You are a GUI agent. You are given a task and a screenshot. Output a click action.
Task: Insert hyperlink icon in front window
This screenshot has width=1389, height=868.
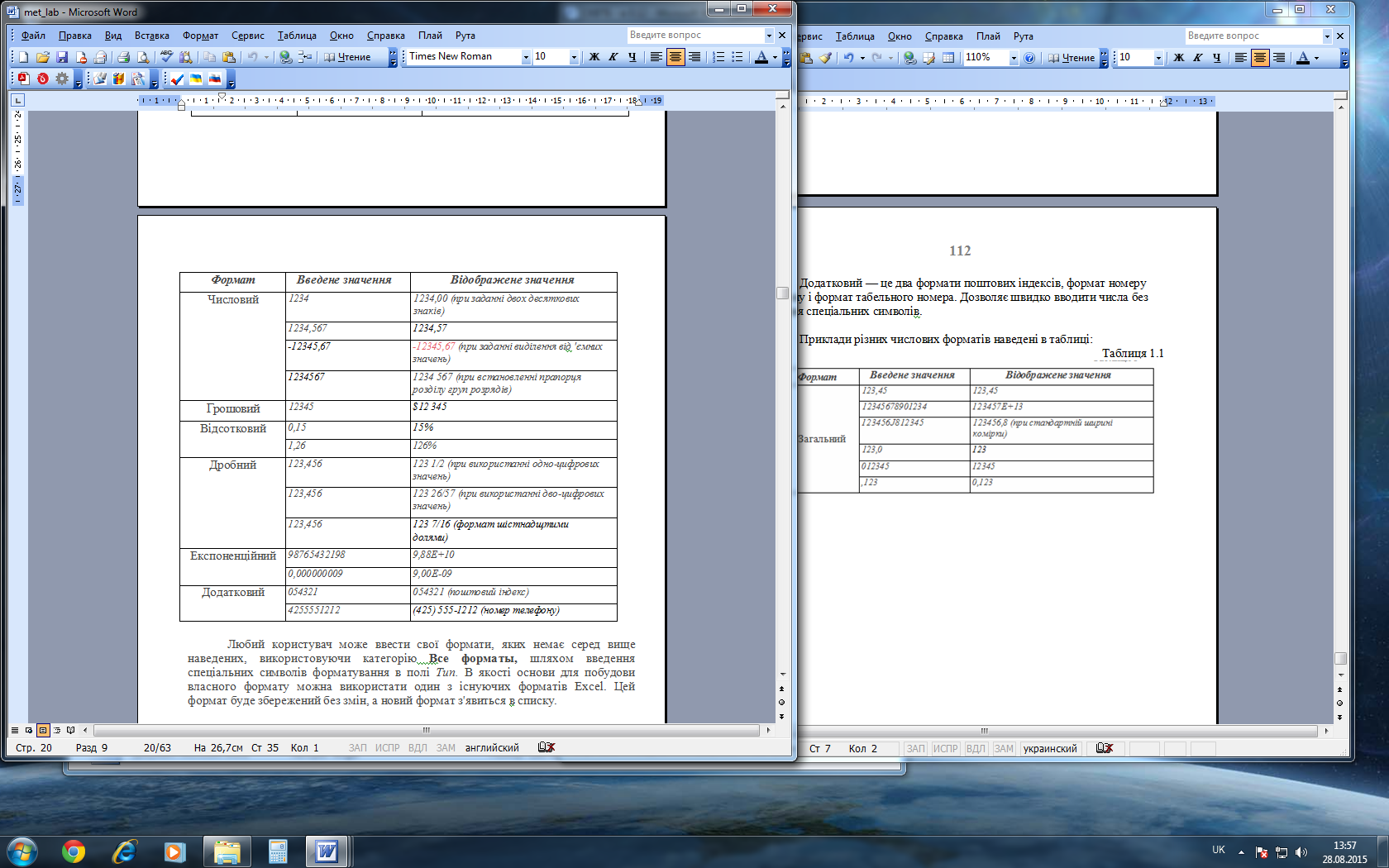click(285, 57)
